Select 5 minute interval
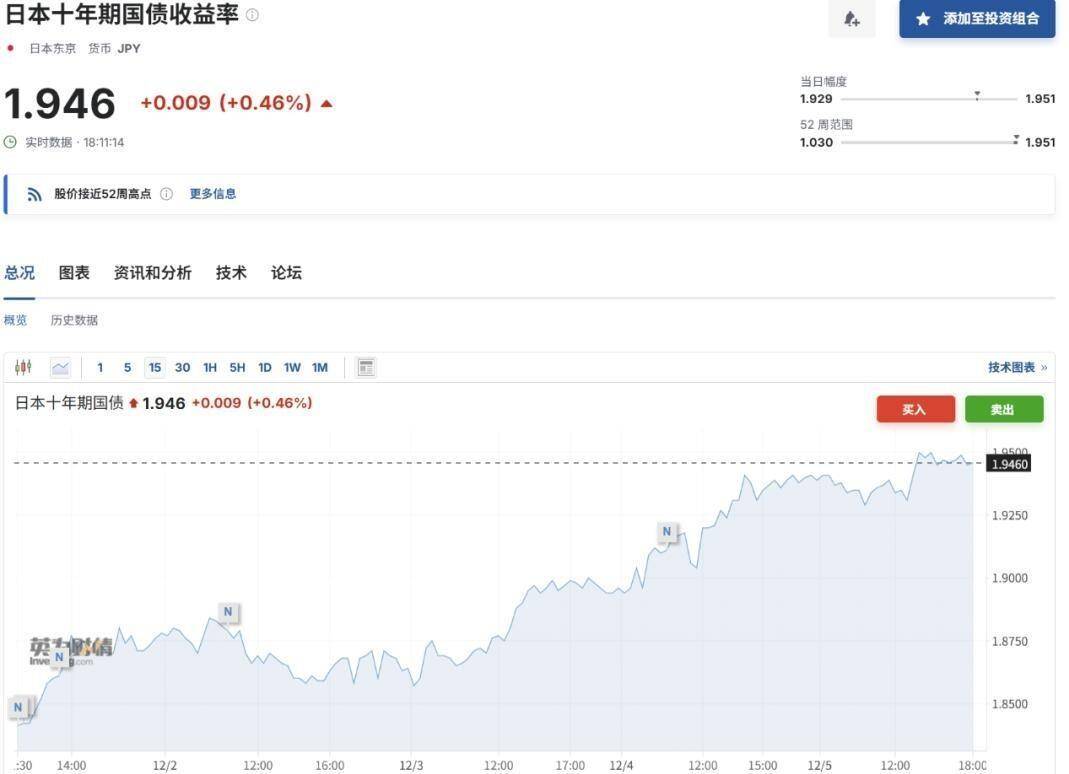 coord(127,368)
